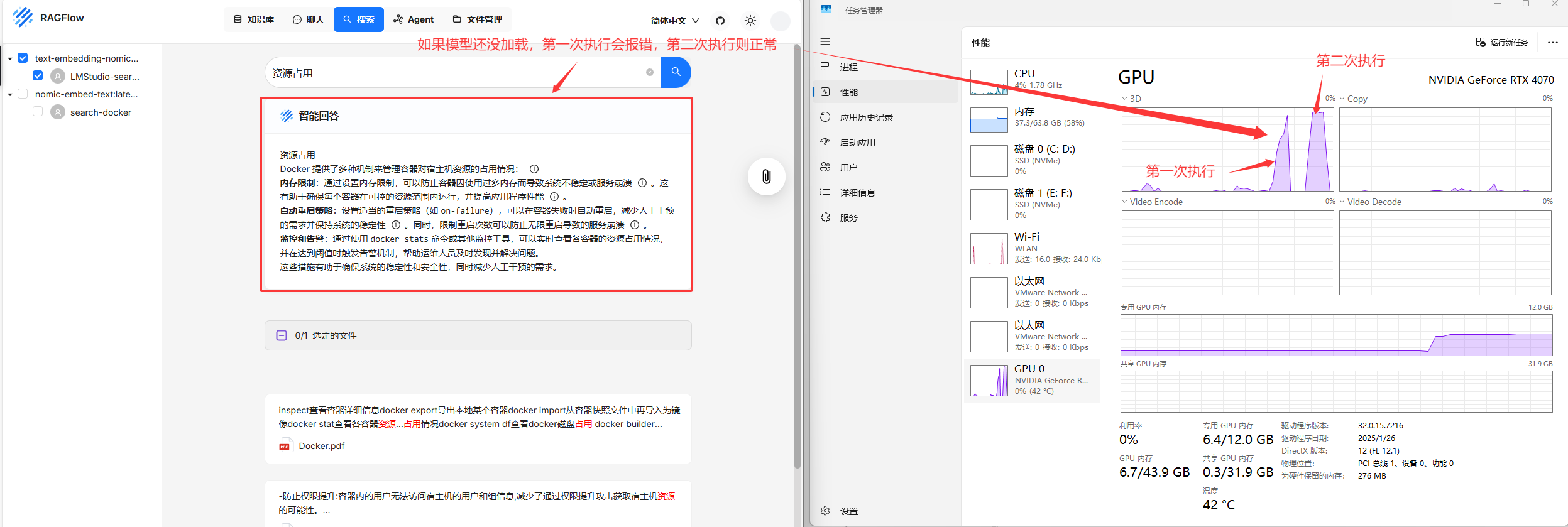Image resolution: width=1568 pixels, height=527 pixels.
Task: Open the Task Manager hamburger menu
Action: pos(825,42)
